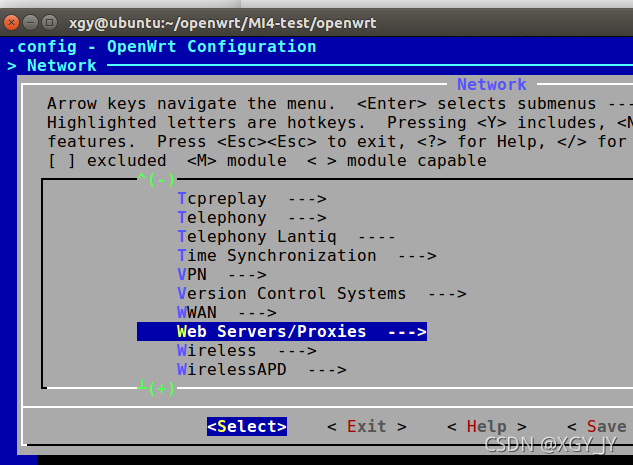633x465 pixels.
Task: Click the < Save button
Action: [x=597, y=427]
